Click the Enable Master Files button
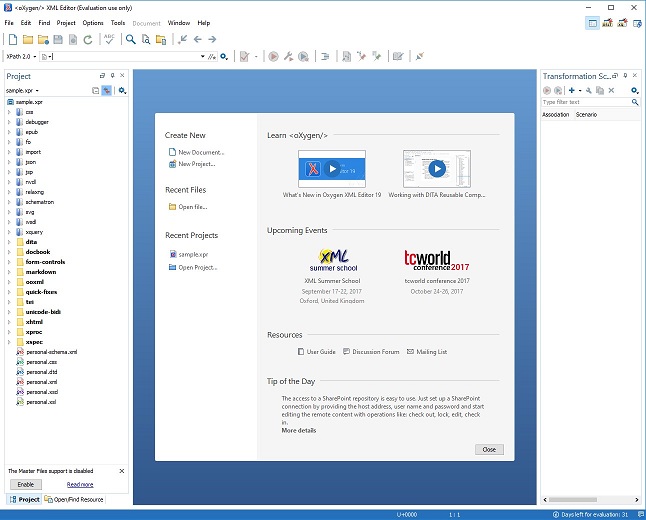This screenshot has width=646, height=520. tap(26, 485)
